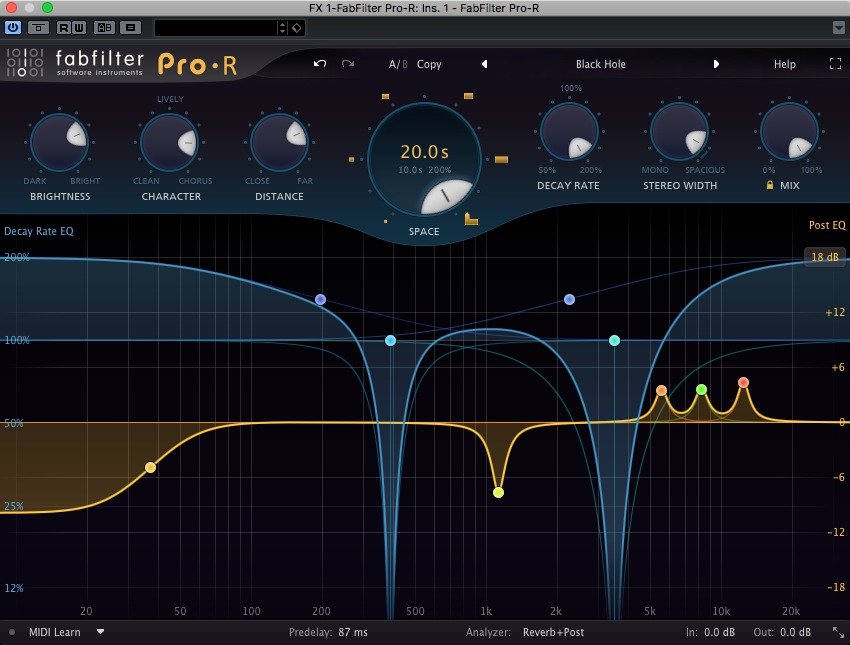This screenshot has height=645, width=850.
Task: Click the 20.0 s decay time value
Action: coord(424,152)
